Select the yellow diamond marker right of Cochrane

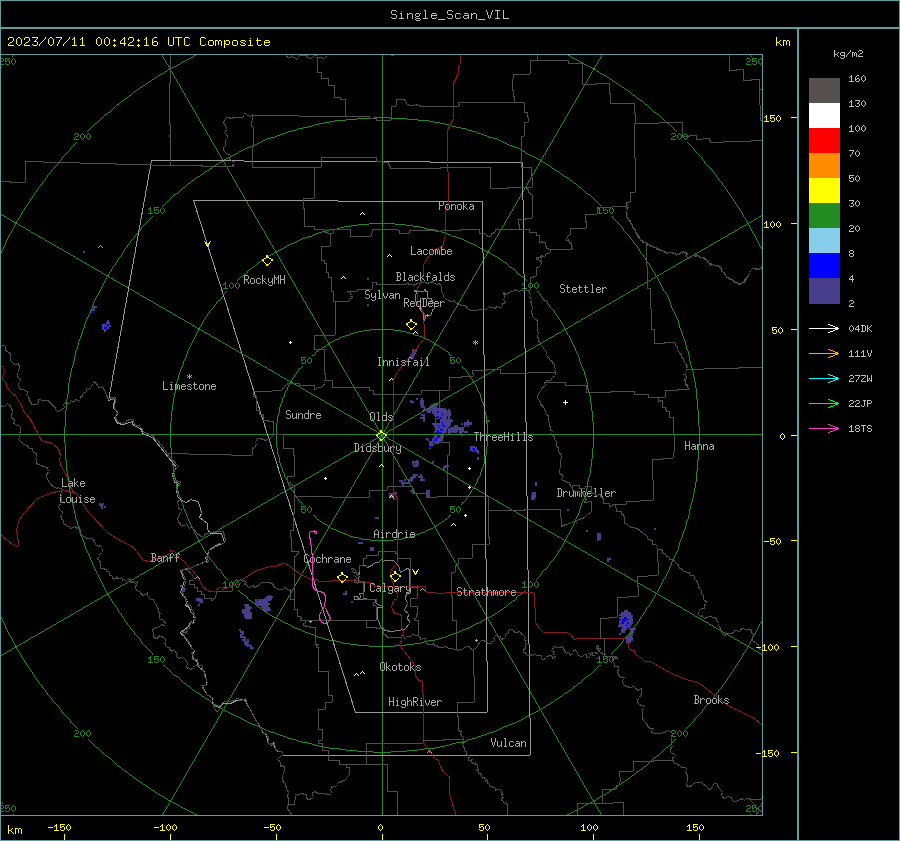343,577
